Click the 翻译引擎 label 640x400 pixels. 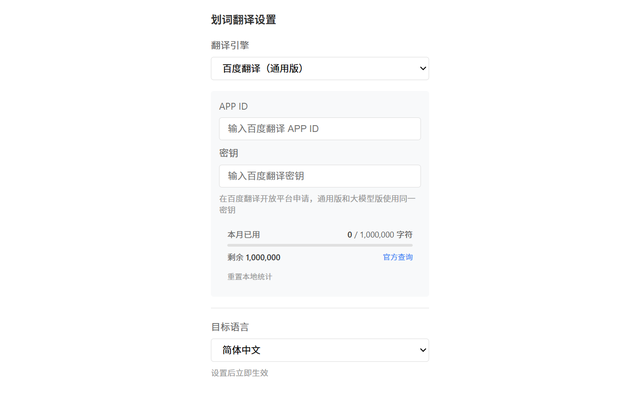point(230,45)
